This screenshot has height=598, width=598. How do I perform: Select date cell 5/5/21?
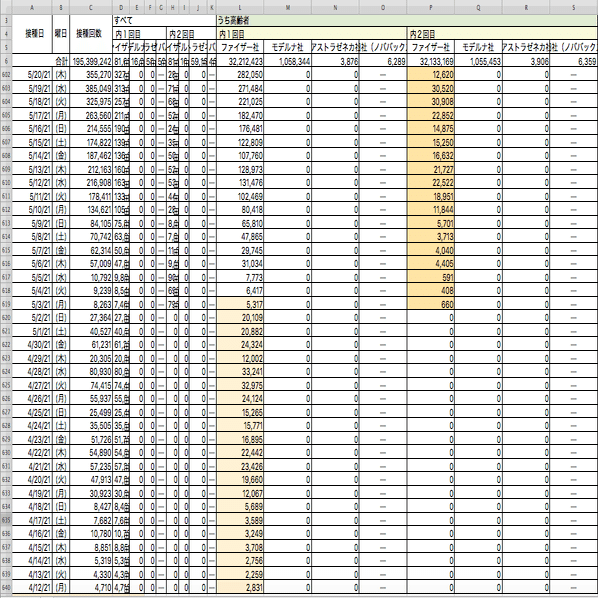(x=32, y=277)
